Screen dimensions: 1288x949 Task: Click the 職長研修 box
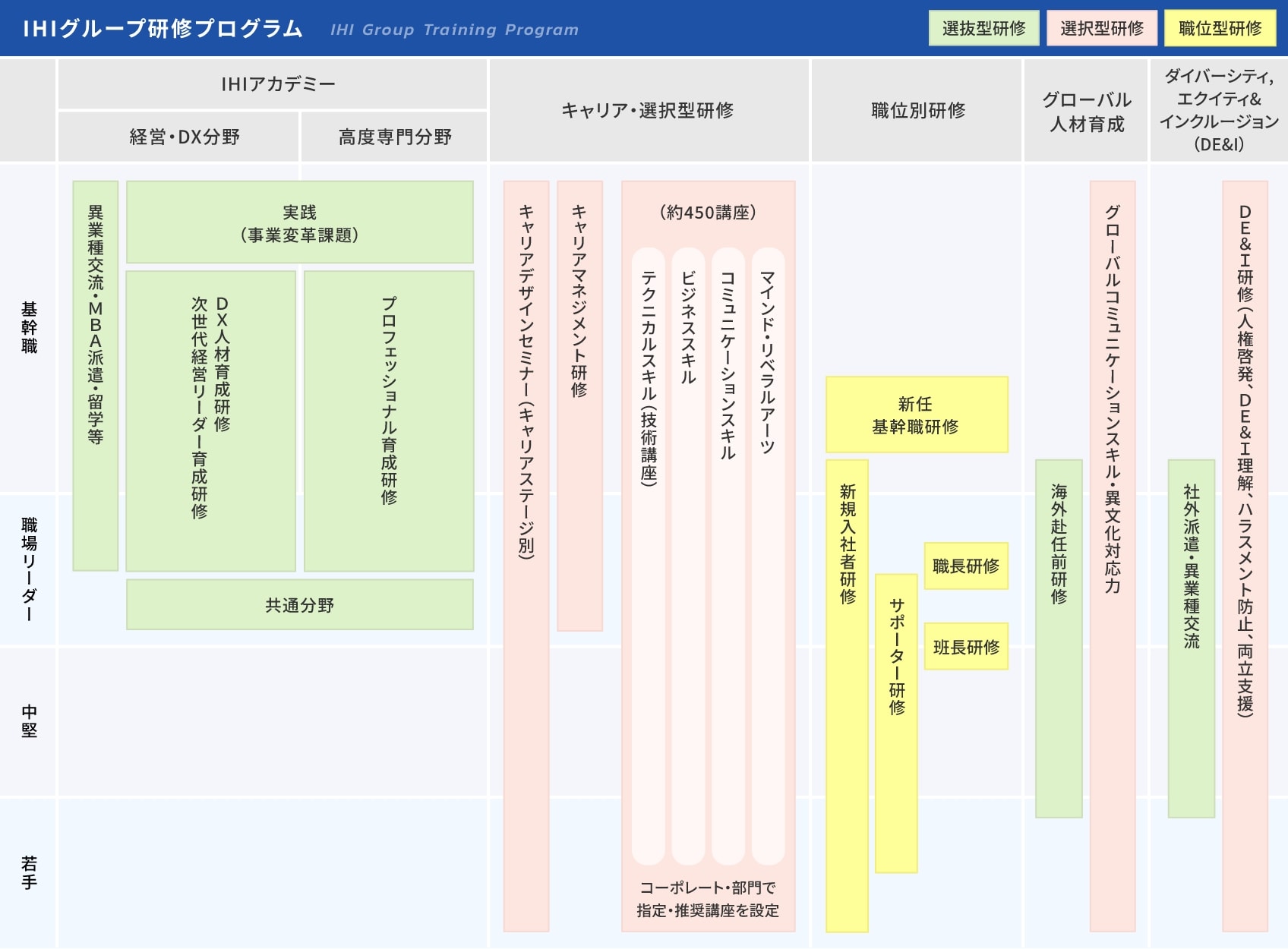(x=967, y=566)
